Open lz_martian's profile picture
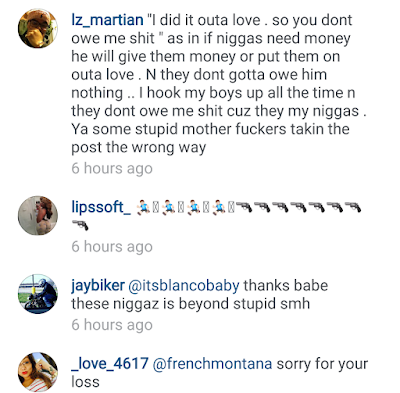Screen dimensions: 400x393 38,28
